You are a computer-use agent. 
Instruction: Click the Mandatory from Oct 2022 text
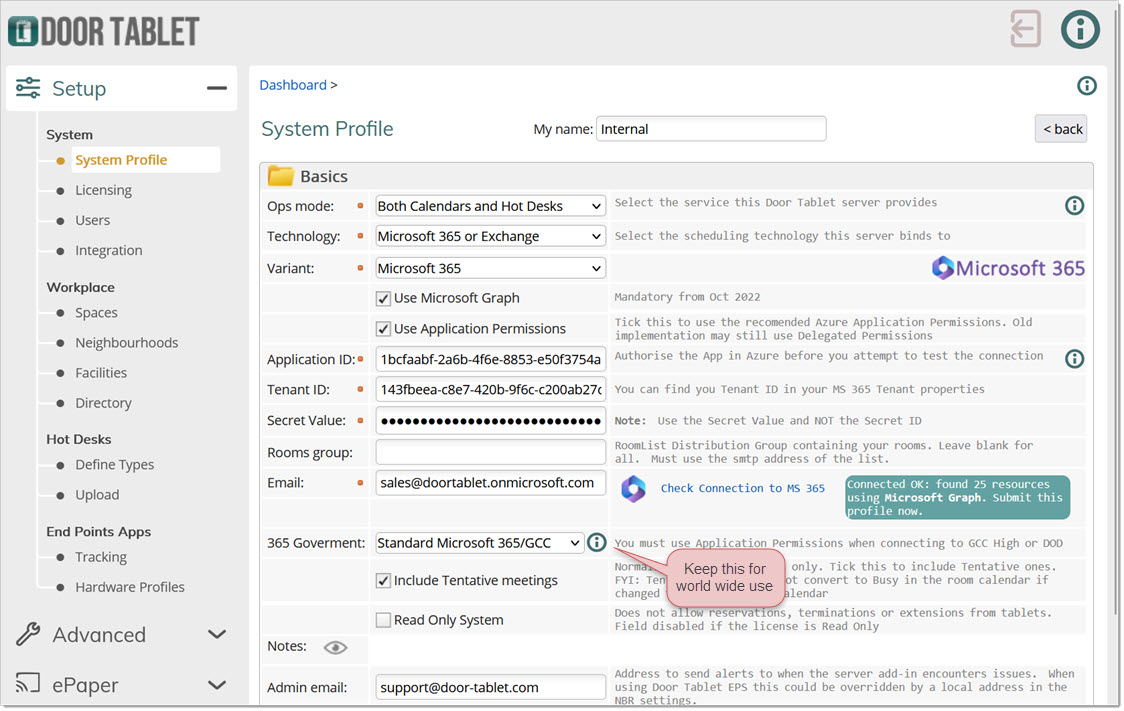click(x=687, y=297)
